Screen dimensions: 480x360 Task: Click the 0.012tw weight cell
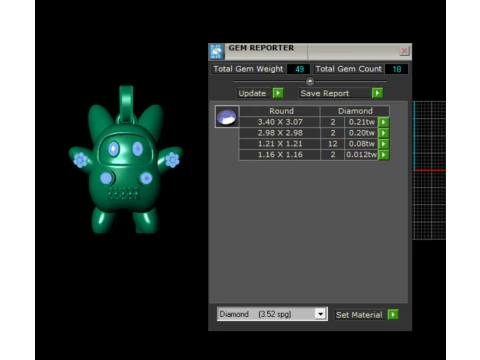coord(361,155)
